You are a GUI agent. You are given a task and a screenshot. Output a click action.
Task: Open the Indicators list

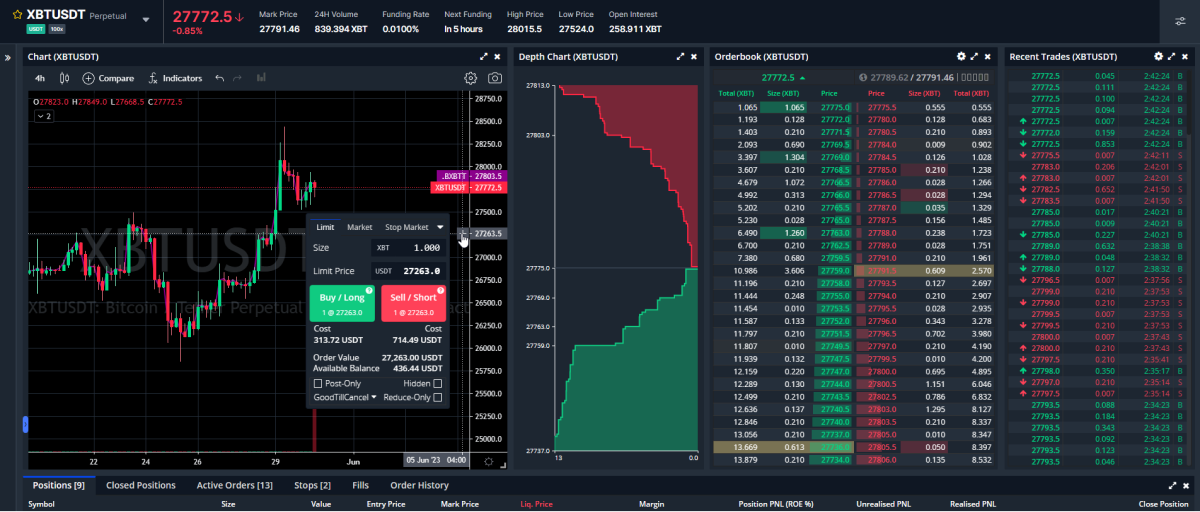(x=175, y=78)
